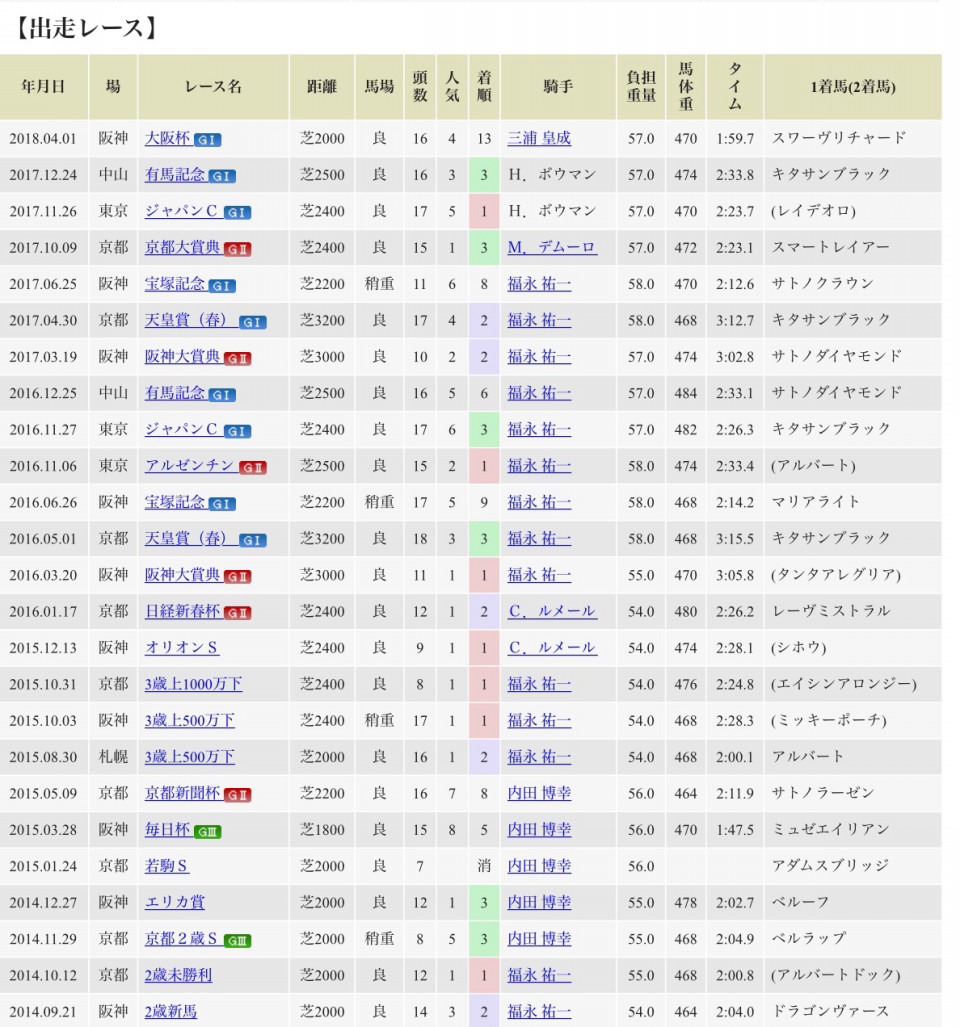This screenshot has width=960, height=1027.
Task: Open jockey 福永 祐一 link on 2017.06.25 row
Action: (539, 284)
